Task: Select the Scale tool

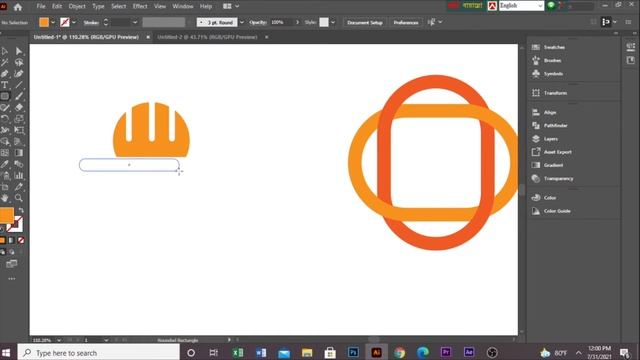Action: [x=19, y=119]
